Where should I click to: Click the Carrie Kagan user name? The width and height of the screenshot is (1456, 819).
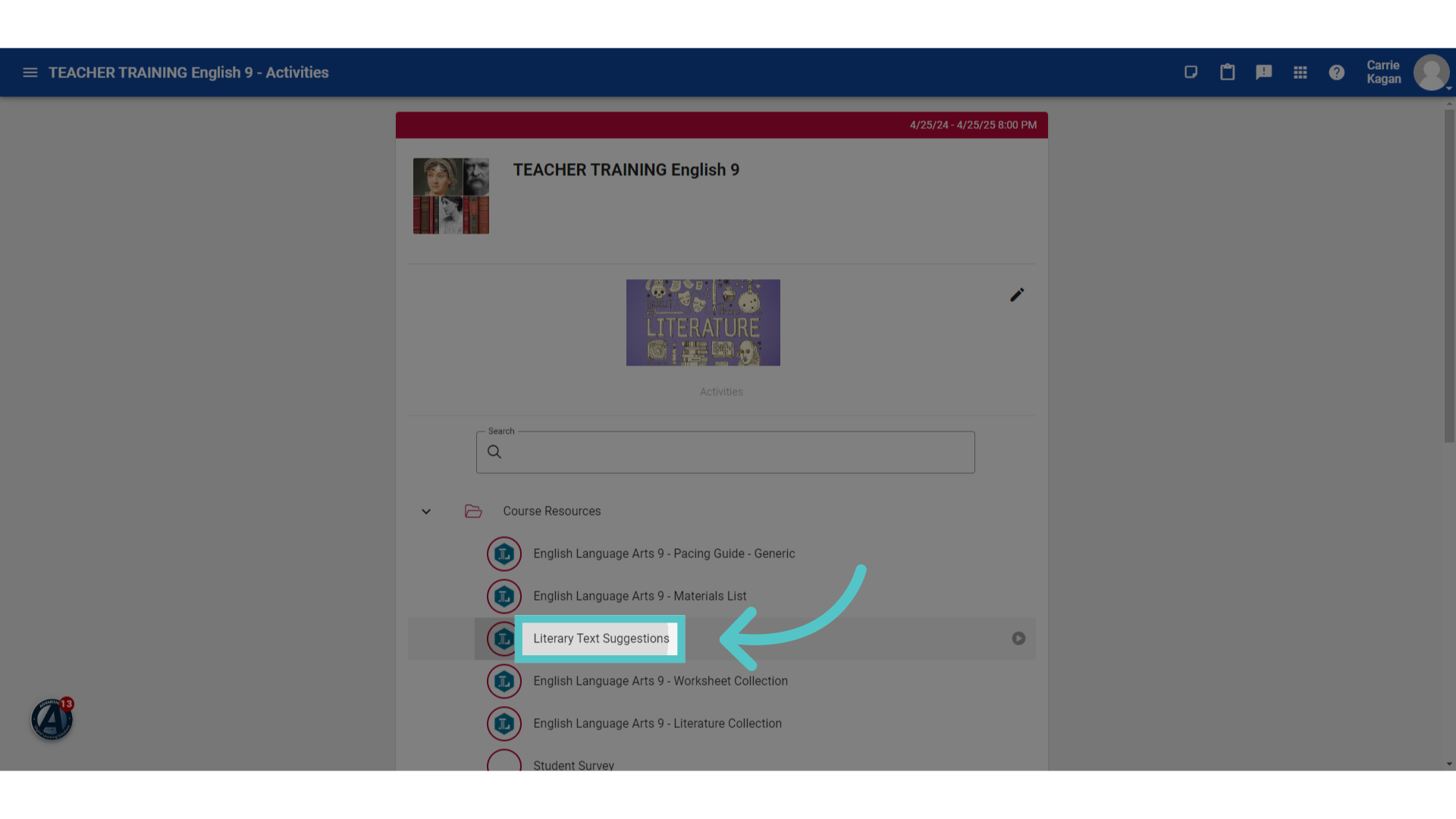[1383, 72]
